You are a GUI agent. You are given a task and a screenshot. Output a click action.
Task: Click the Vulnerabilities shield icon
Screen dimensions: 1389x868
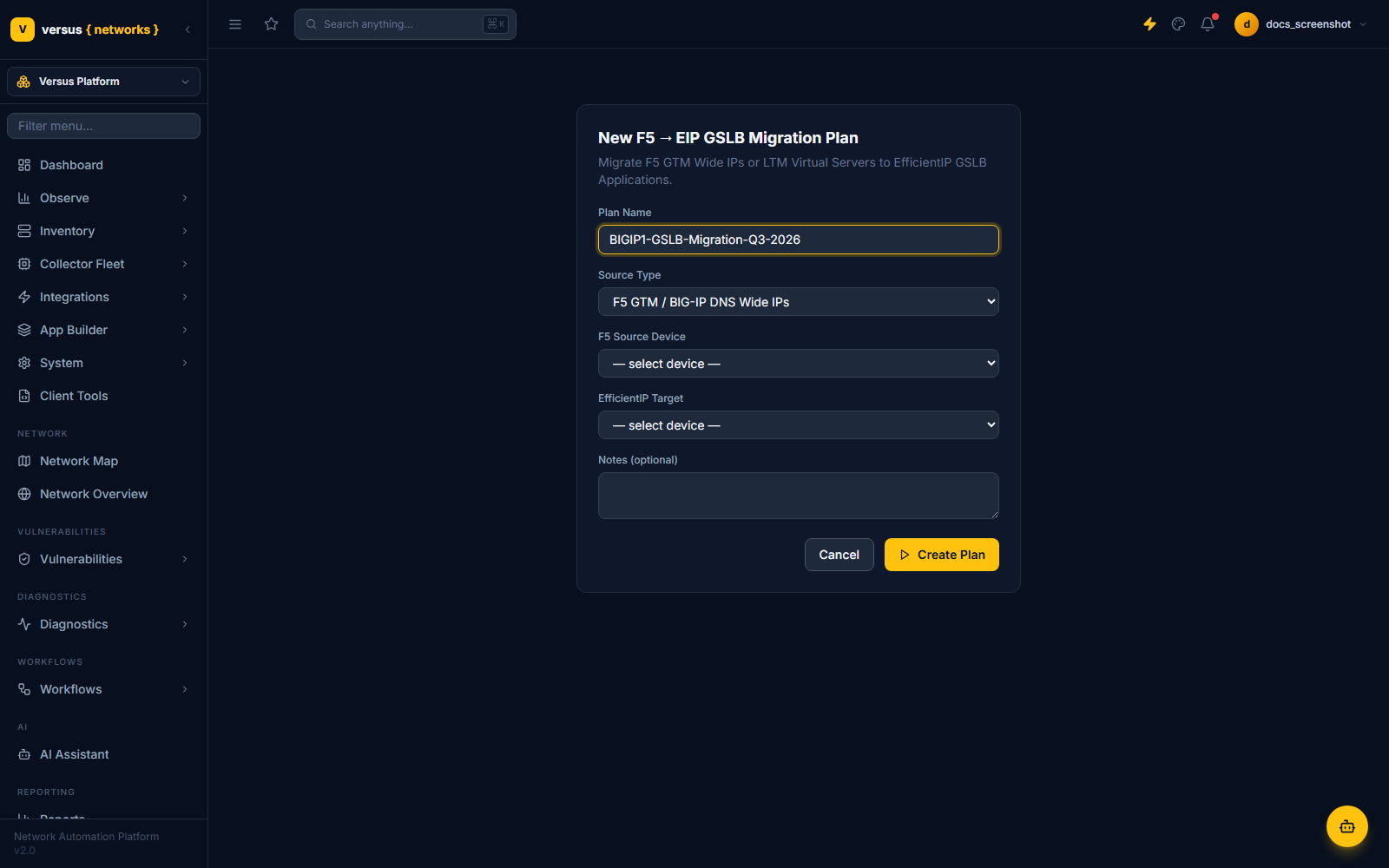[24, 559]
